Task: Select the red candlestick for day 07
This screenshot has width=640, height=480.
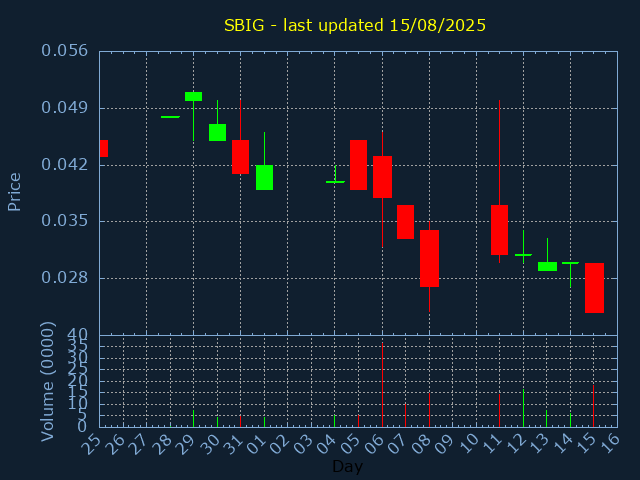Action: tap(405, 222)
